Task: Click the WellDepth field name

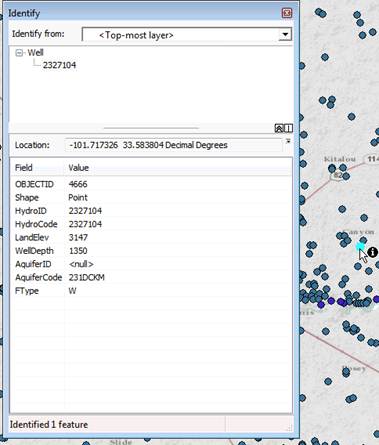Action: [34, 251]
